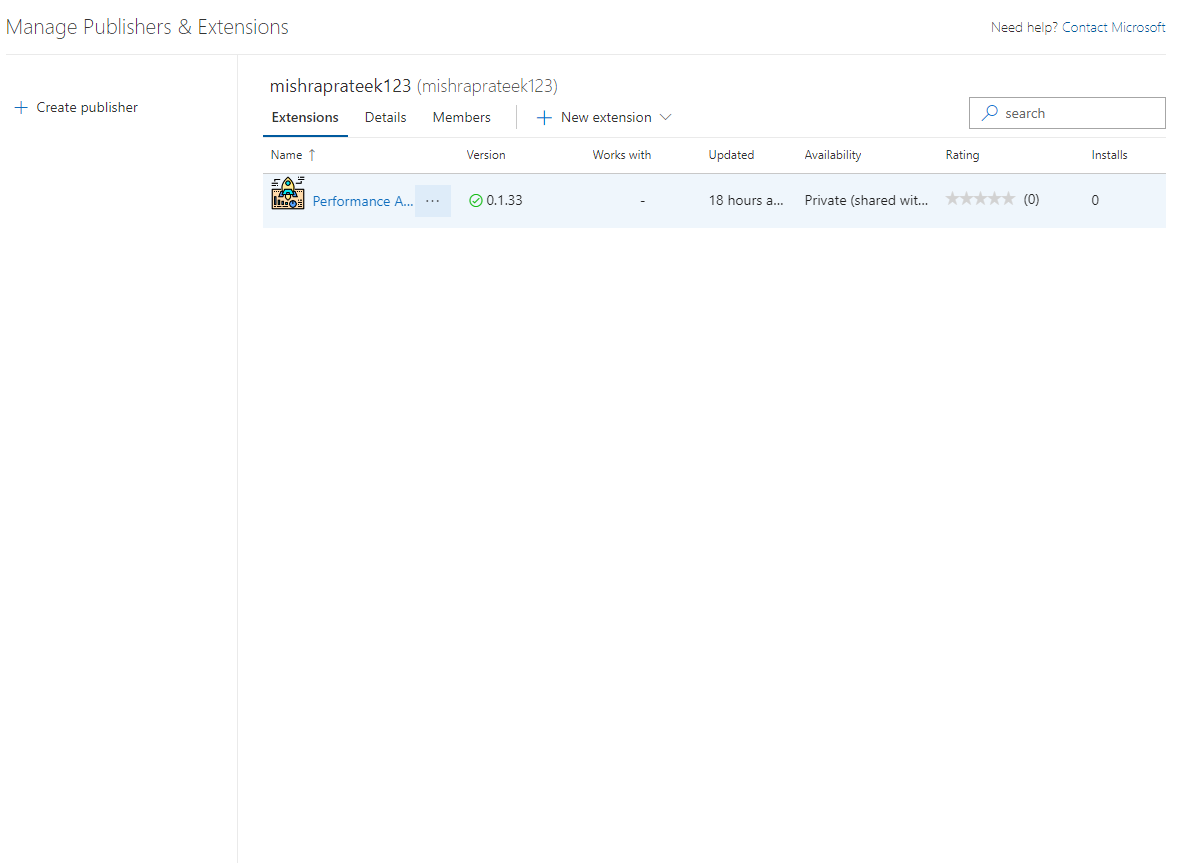This screenshot has width=1190, height=863.
Task: Sort by the Updated column header
Action: coord(732,155)
